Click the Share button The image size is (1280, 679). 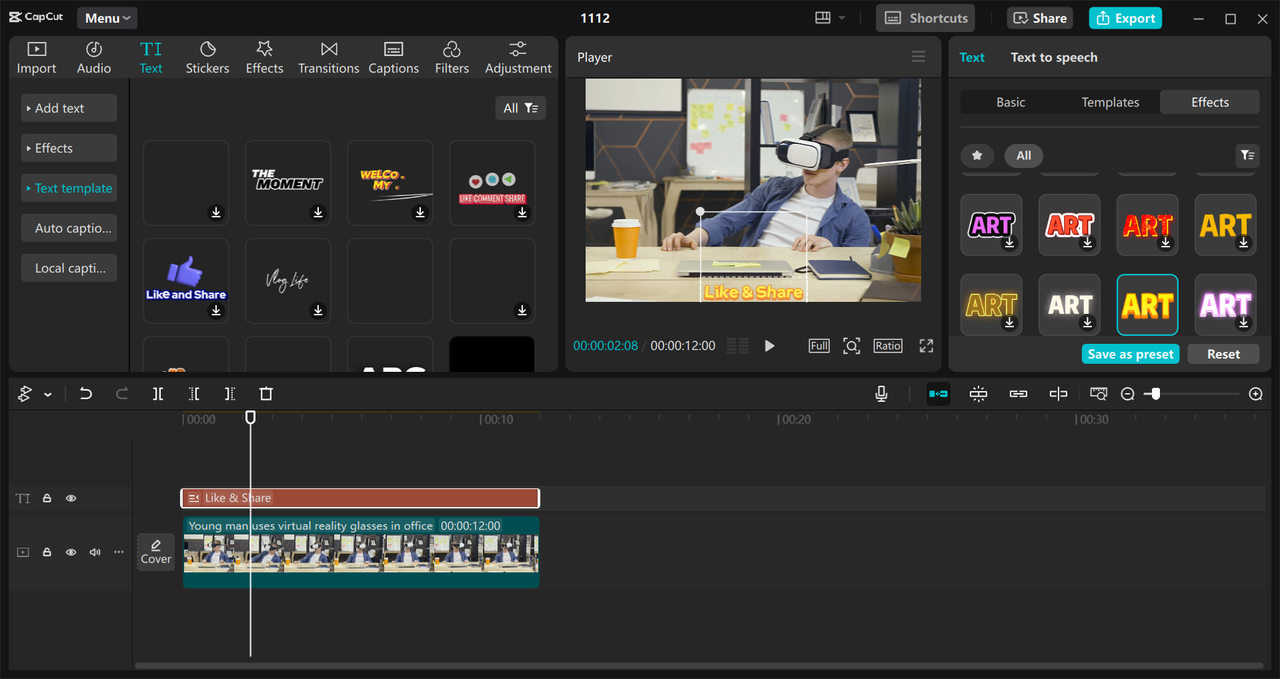coord(1038,18)
